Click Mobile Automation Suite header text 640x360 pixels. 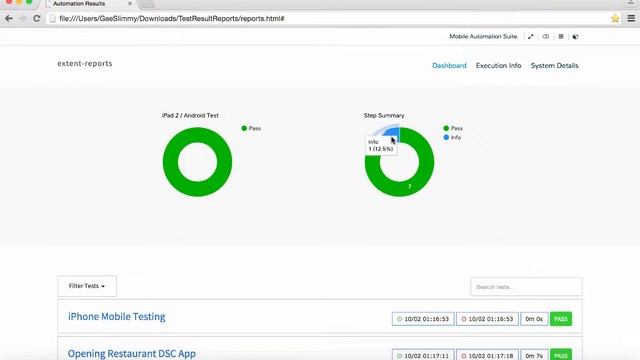[484, 36]
